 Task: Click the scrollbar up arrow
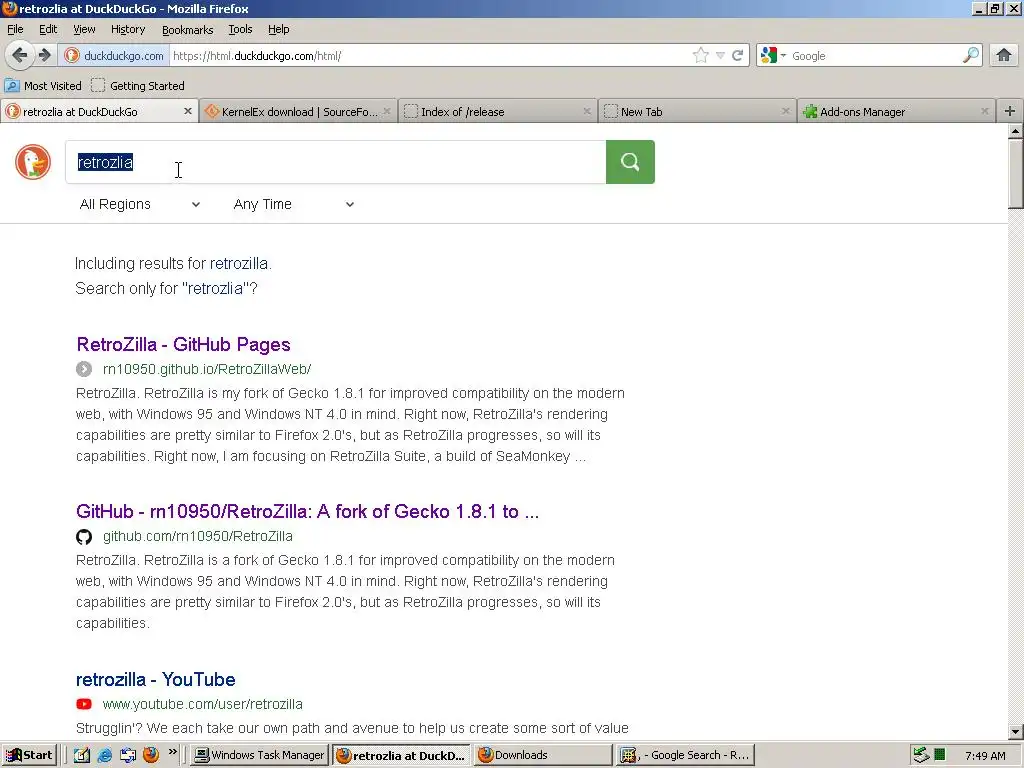click(x=1015, y=131)
